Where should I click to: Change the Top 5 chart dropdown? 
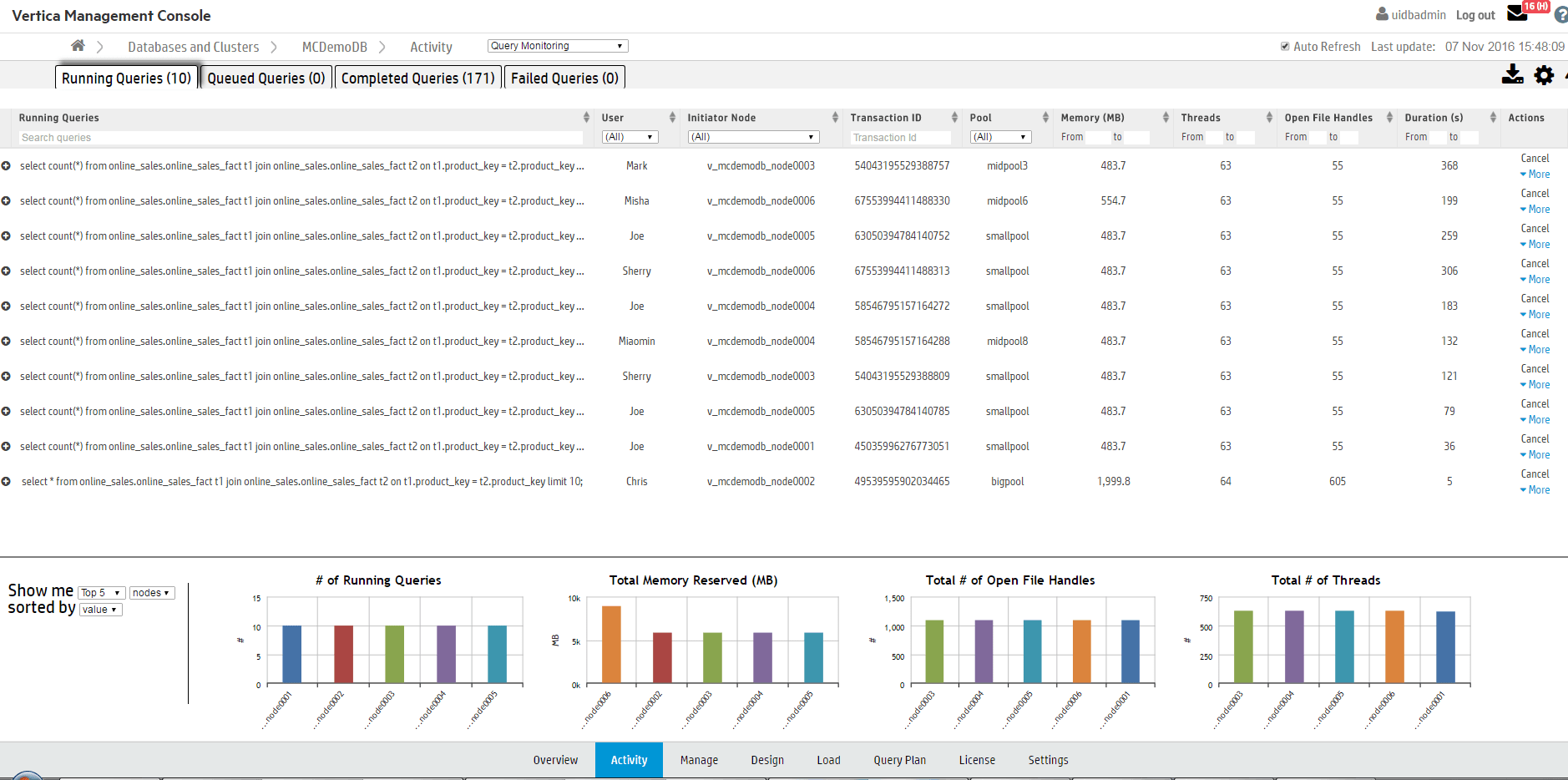tap(100, 592)
